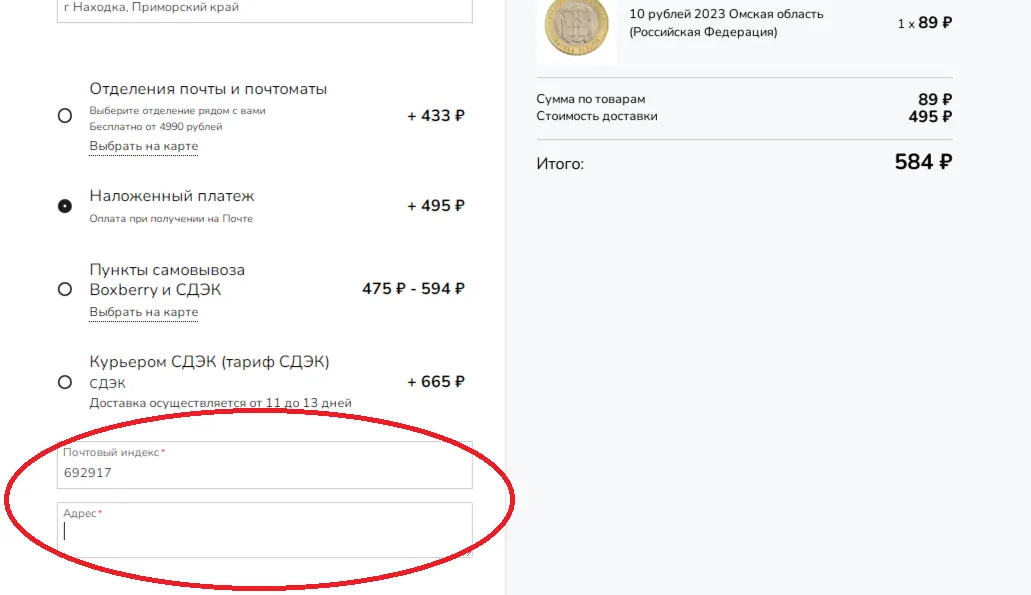Image resolution: width=1031 pixels, height=595 pixels.
Task: Select the post offices and parcel lockers radio button
Action: point(64,116)
